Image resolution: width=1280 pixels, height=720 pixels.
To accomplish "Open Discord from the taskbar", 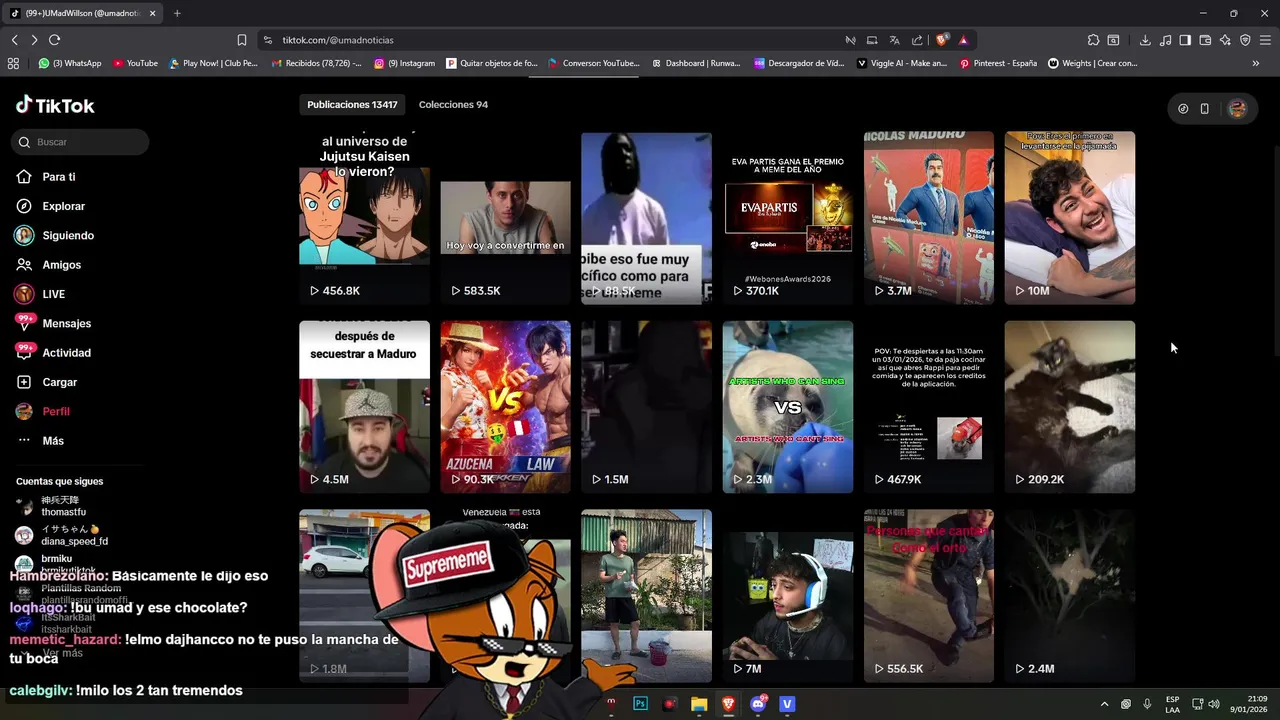I will click(x=758, y=704).
